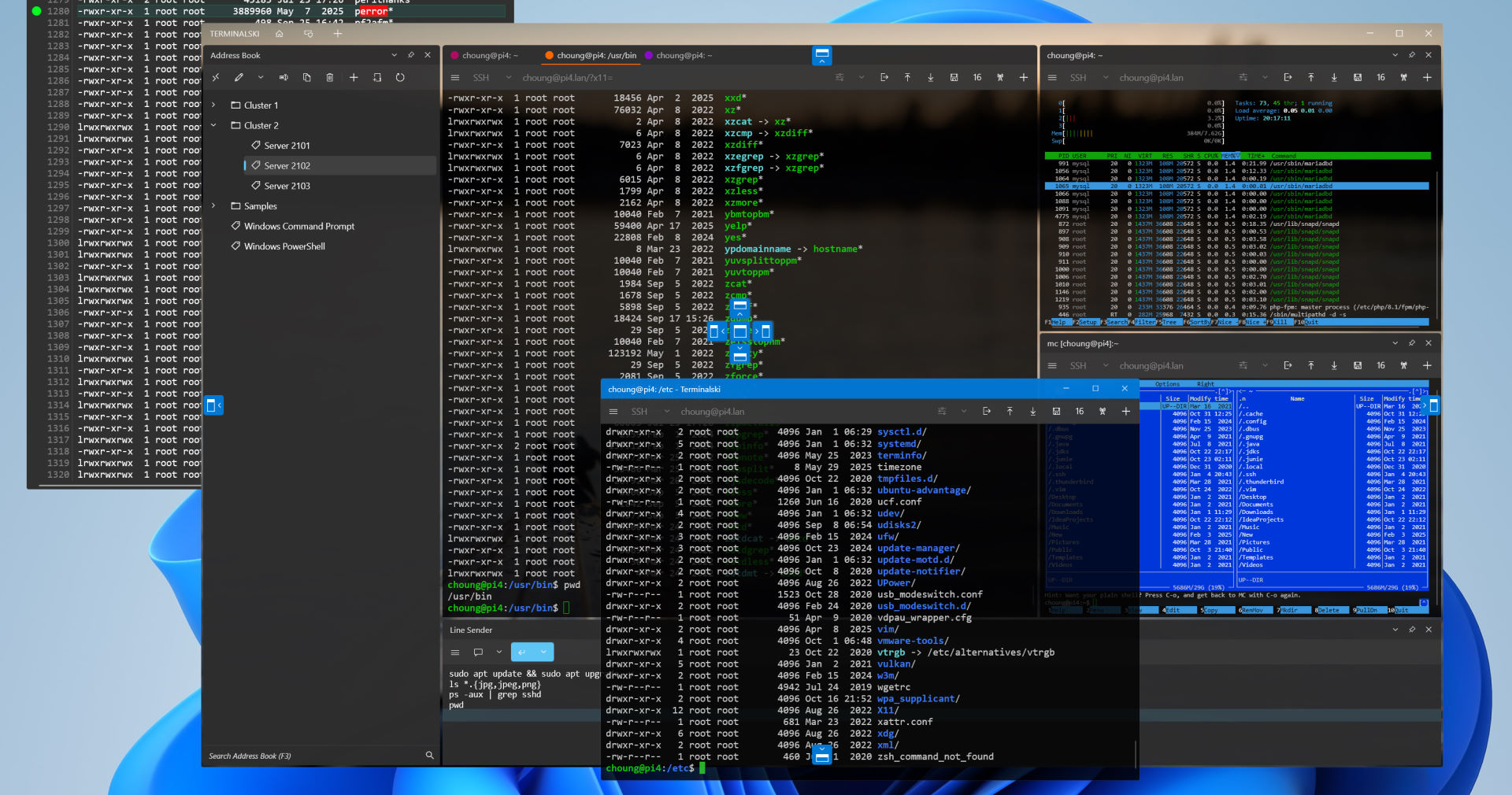
Task: Pin the mc [choung@pi4] pane
Action: tap(1411, 343)
